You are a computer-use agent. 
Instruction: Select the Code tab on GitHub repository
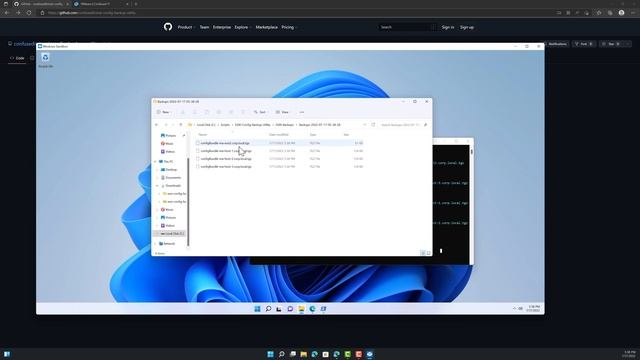[18, 58]
